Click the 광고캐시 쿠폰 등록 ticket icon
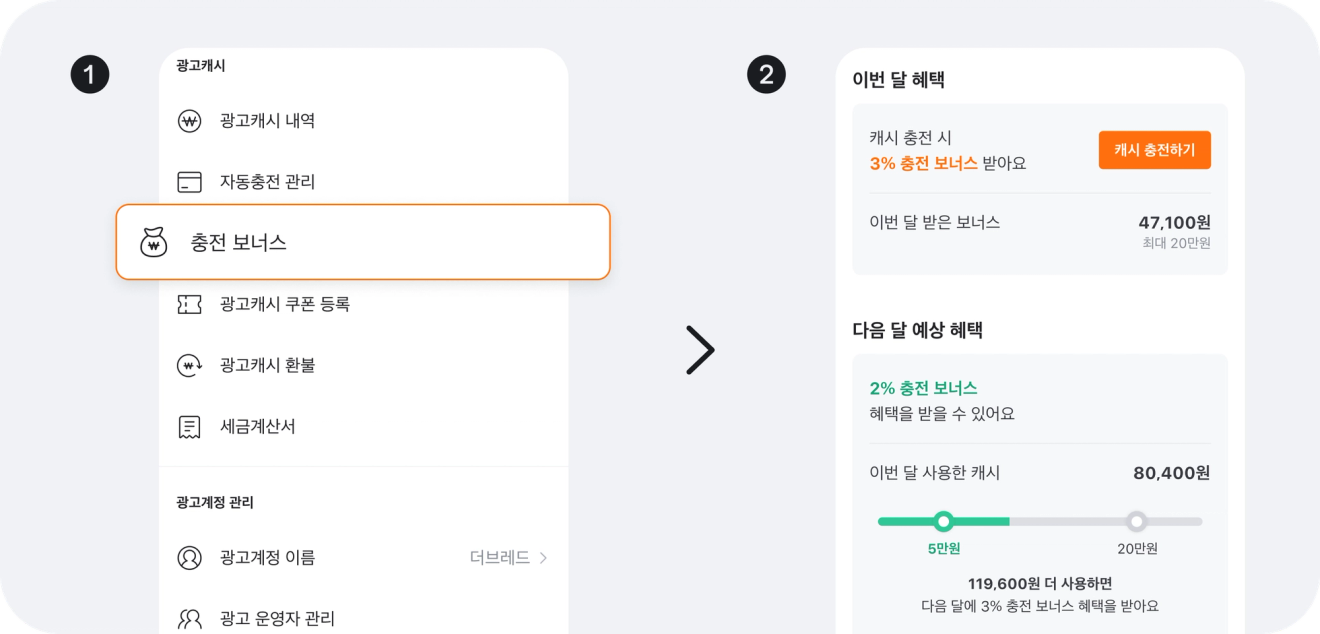 pyautogui.click(x=190, y=304)
